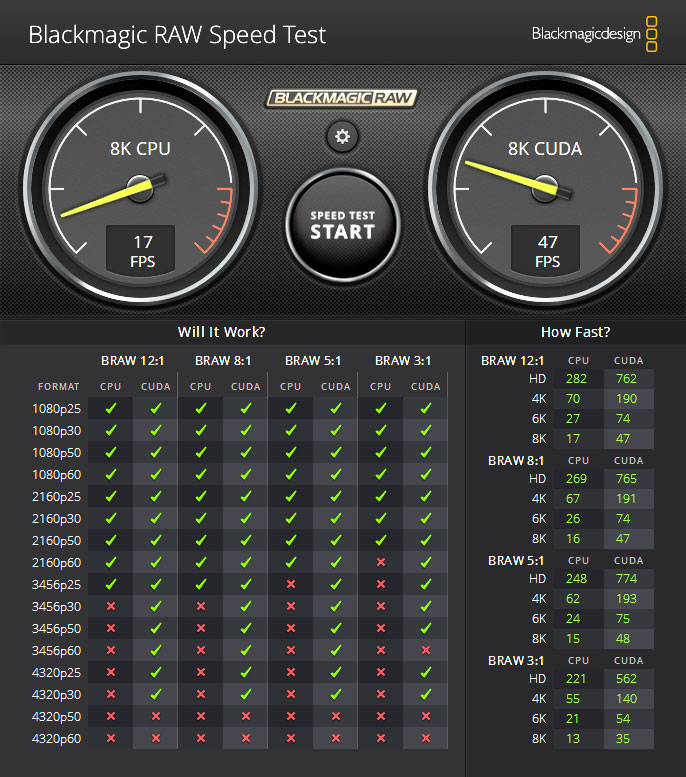Click 4320p25 BRAW 12:1 CPU red cross

[x=111, y=672]
